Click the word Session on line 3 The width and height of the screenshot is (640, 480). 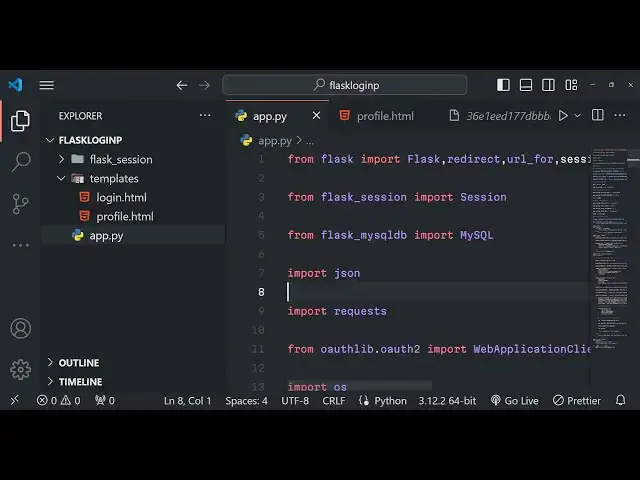click(x=483, y=197)
